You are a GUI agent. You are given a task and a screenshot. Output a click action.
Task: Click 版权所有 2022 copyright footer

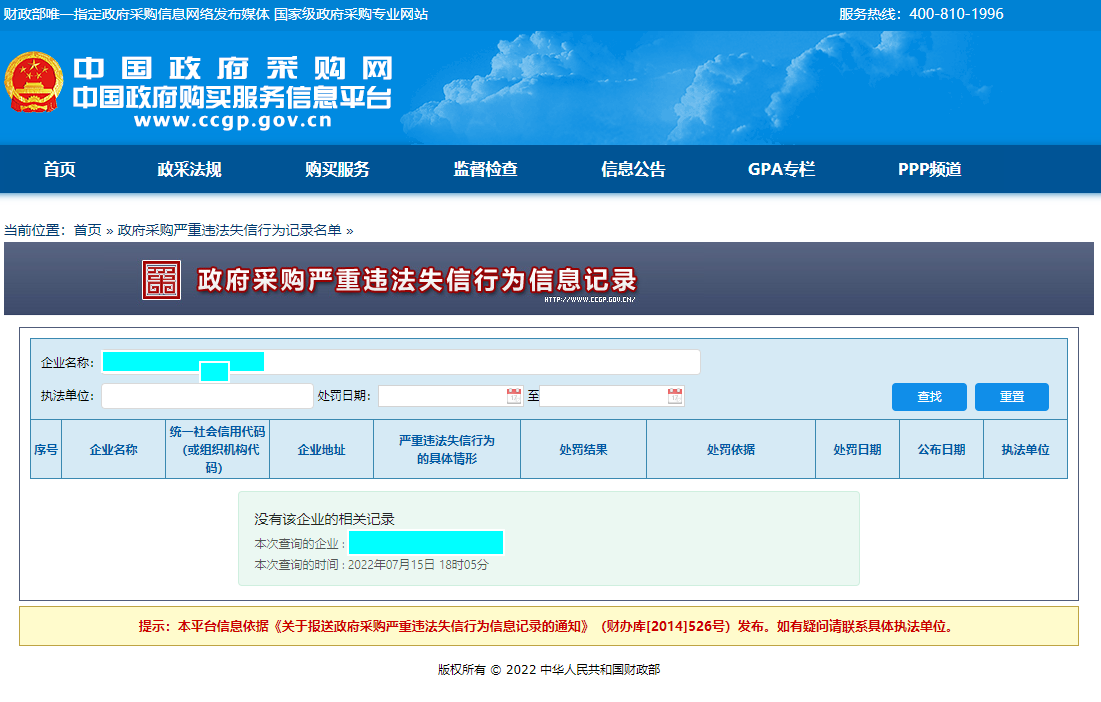548,670
